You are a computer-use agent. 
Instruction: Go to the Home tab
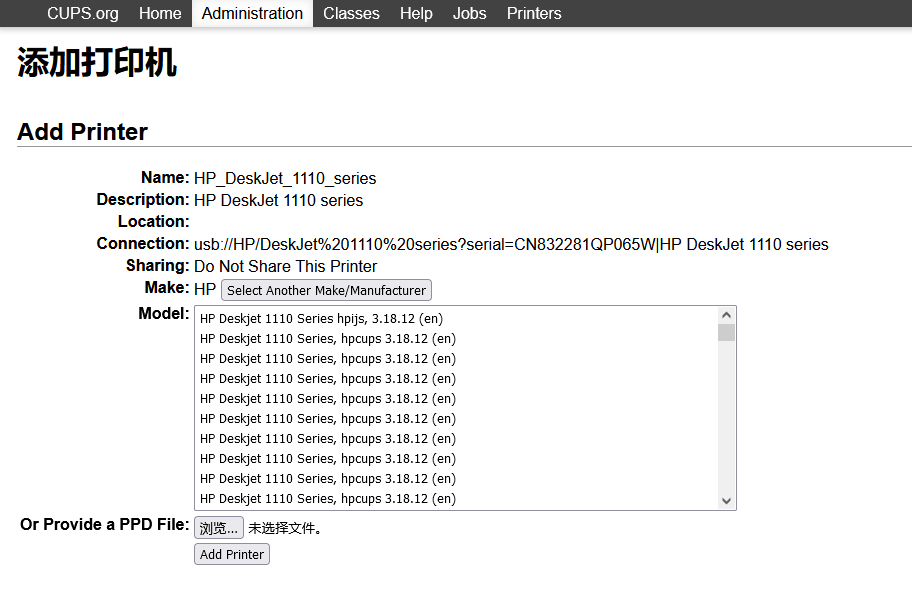(x=160, y=13)
